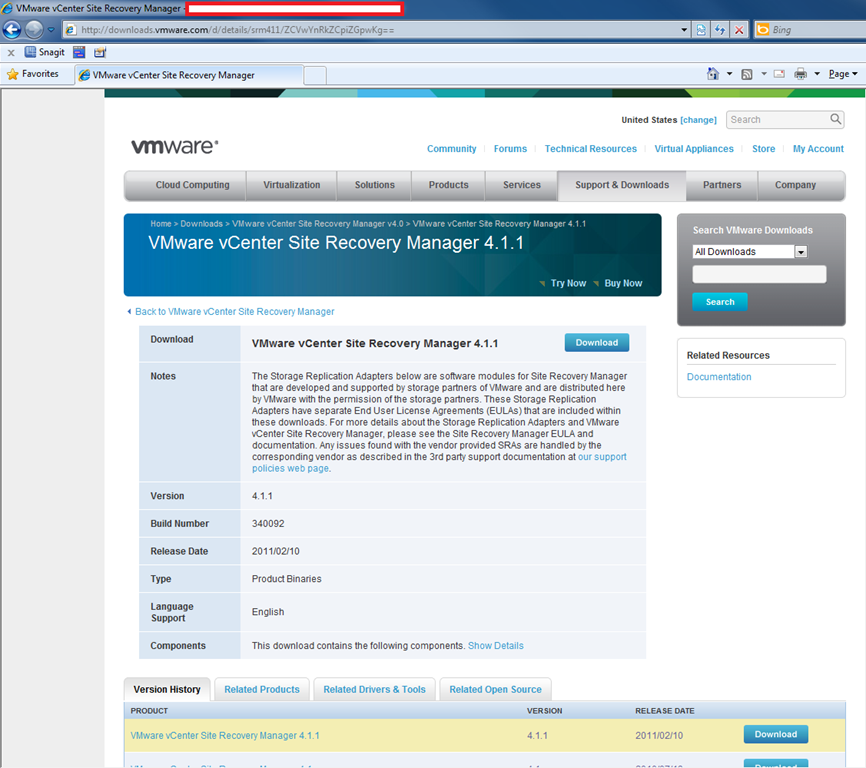Screen dimensions: 866x768
Task: Click Download button beside Site Recovery Manager 4.1.1 heading
Action: [596, 343]
